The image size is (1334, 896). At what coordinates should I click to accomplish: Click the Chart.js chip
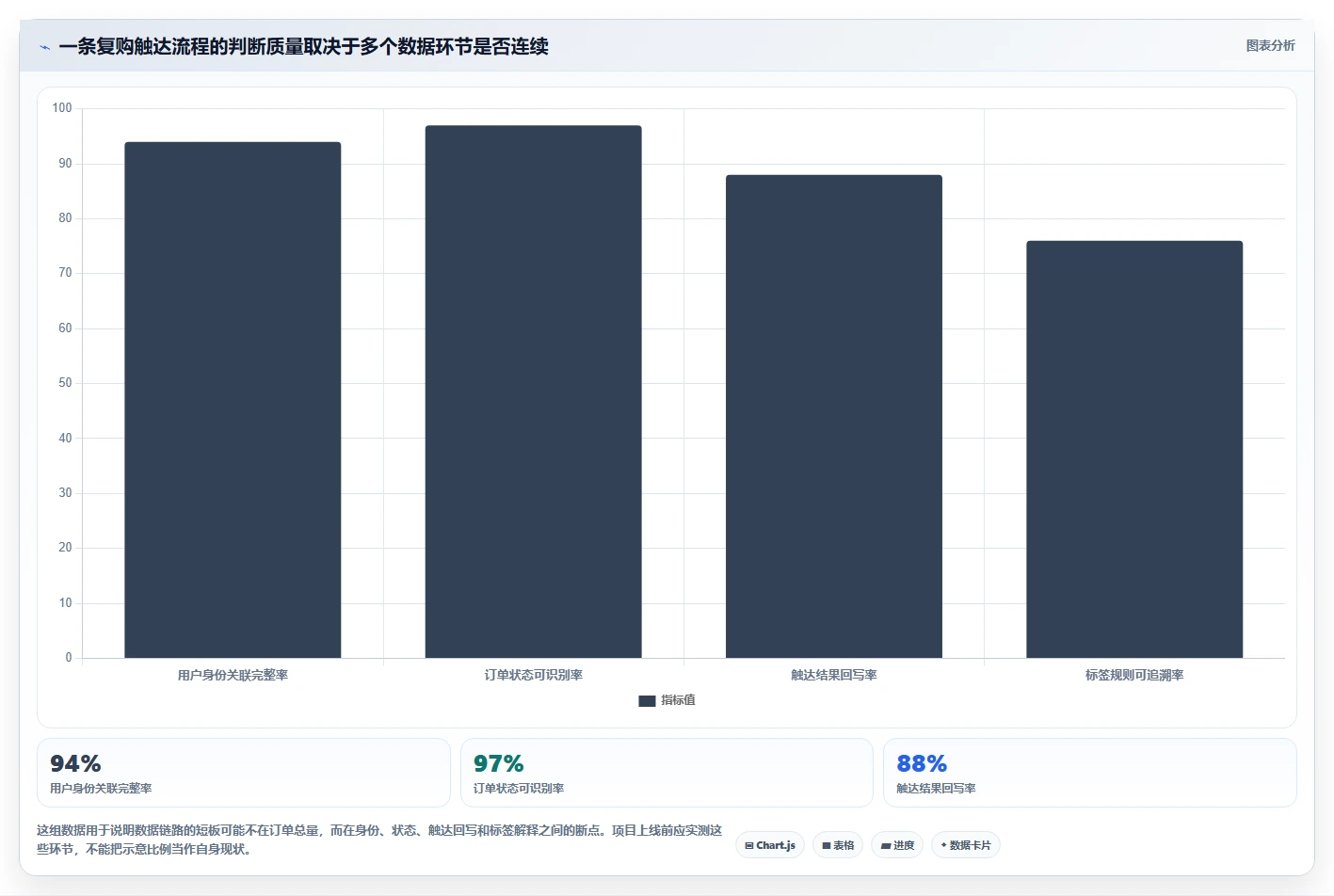770,845
